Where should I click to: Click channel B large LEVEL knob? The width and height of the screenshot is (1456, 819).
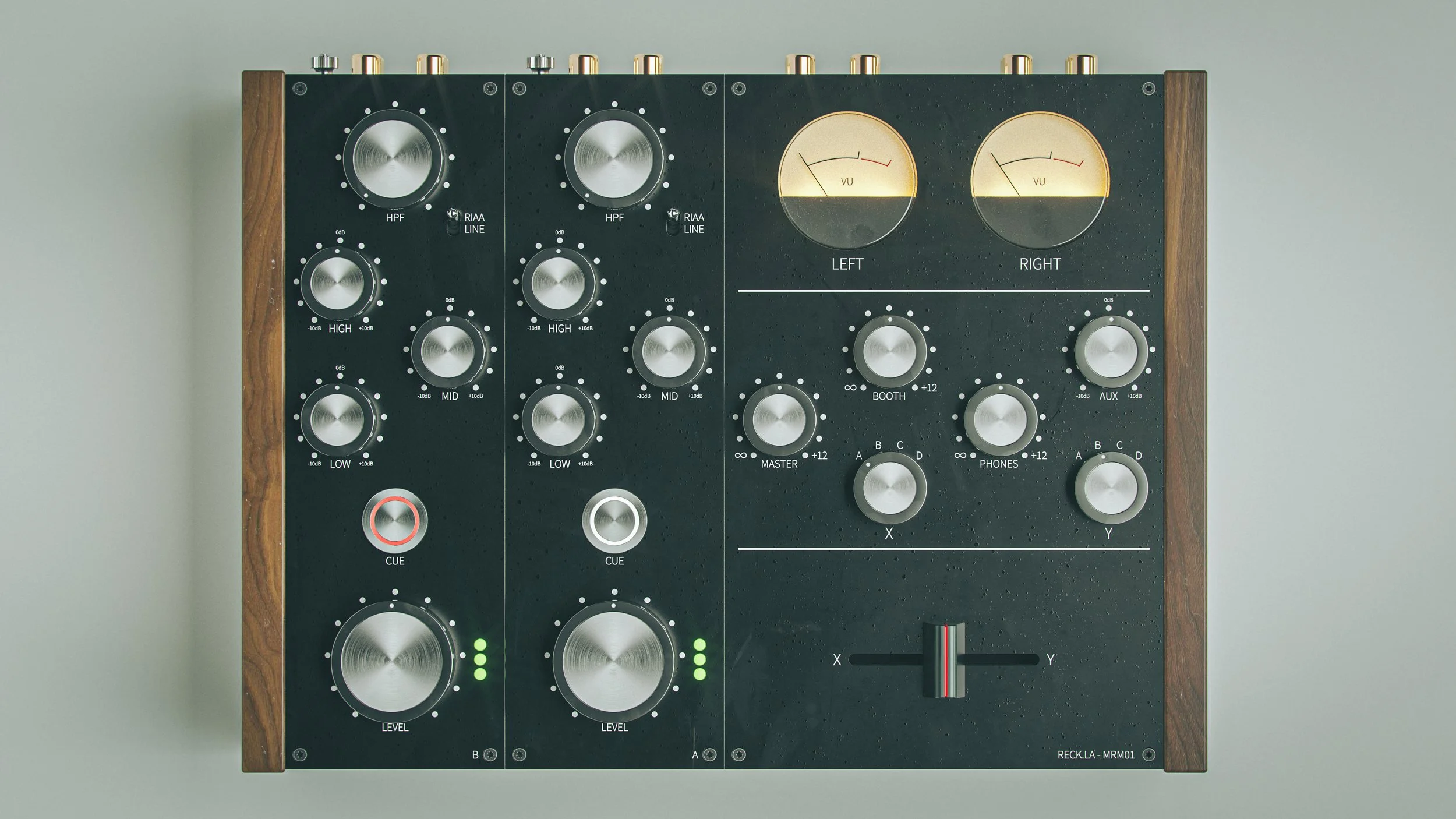[x=392, y=662]
